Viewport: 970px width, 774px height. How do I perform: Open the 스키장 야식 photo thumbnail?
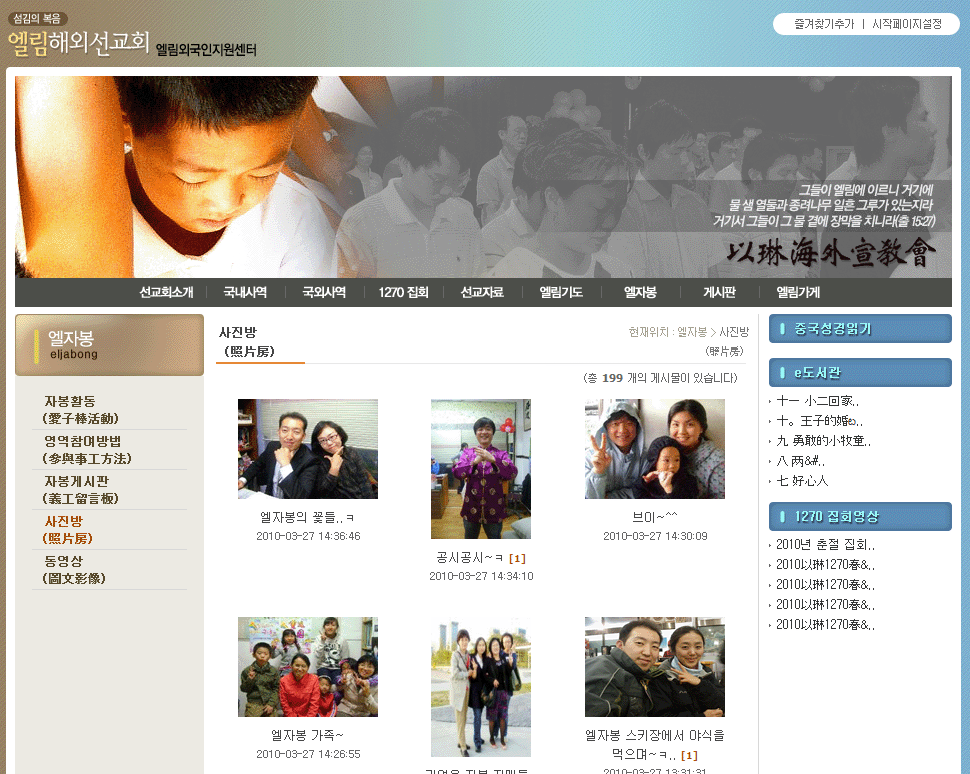(655, 666)
